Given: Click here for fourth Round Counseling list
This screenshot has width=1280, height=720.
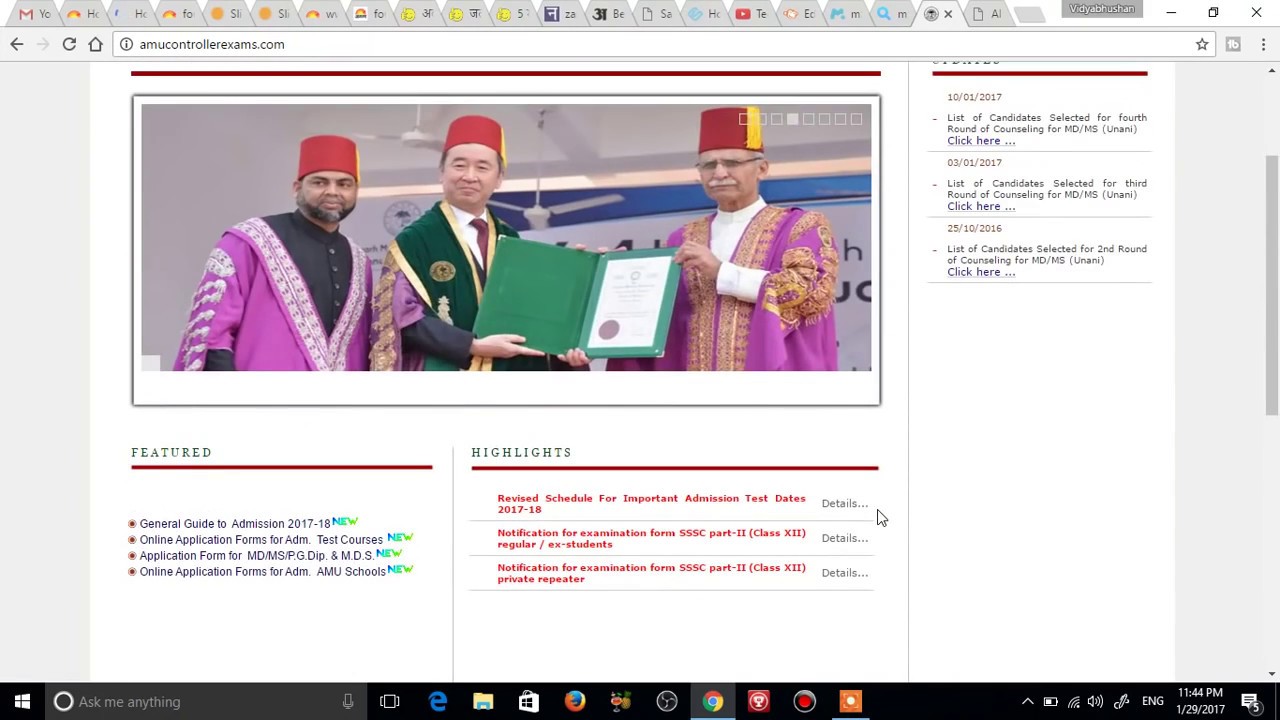Looking at the screenshot, I should click(x=980, y=141).
